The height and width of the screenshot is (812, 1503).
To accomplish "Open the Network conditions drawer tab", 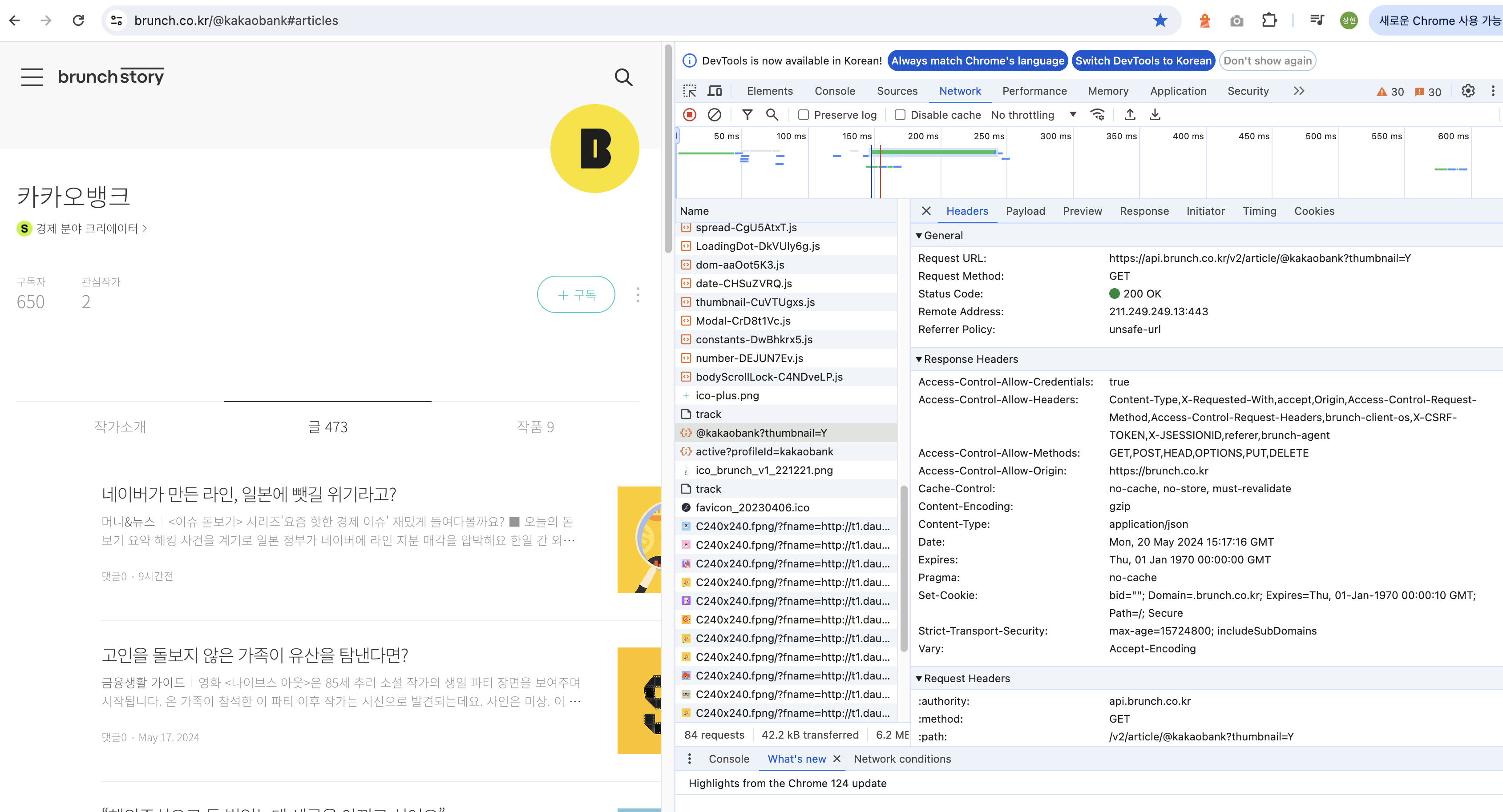I will click(902, 758).
